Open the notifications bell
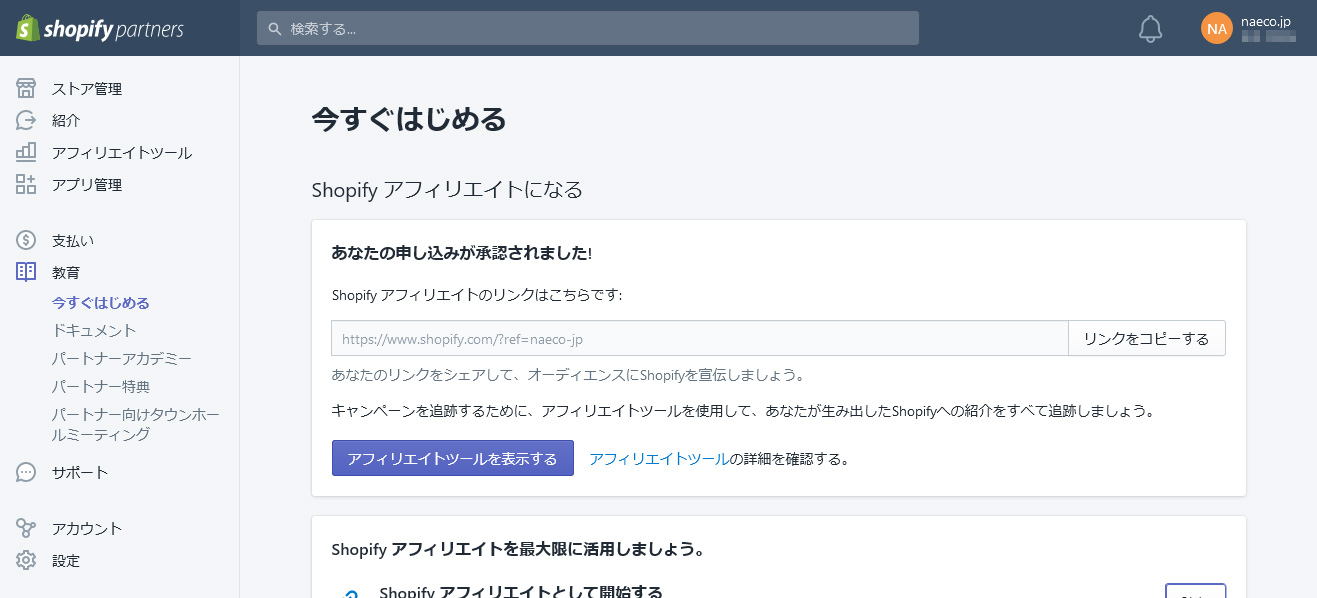Viewport: 1317px width, 598px height. (1150, 29)
